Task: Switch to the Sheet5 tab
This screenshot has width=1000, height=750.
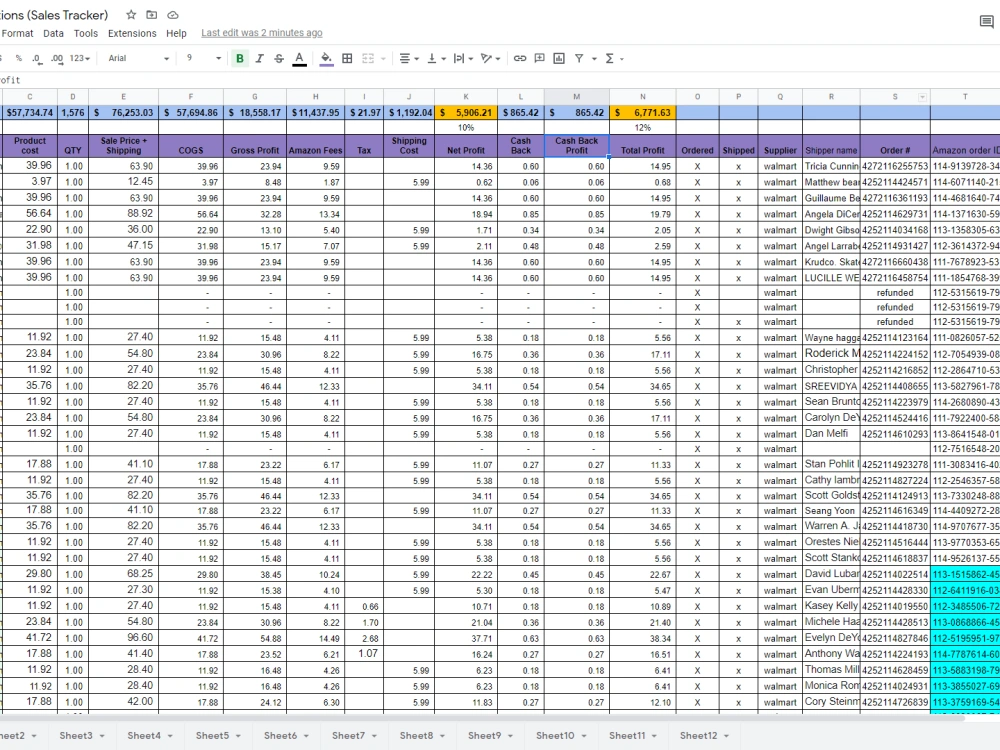Action: [212, 735]
